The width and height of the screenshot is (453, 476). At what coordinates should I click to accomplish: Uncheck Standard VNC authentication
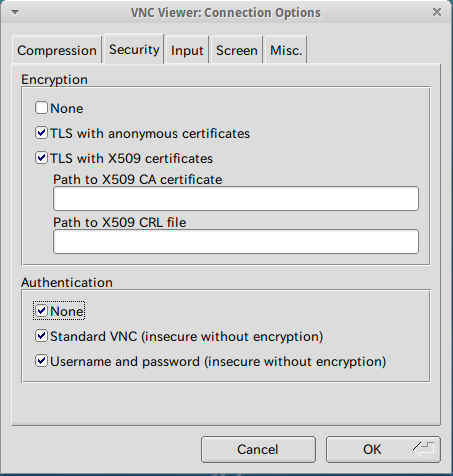coord(42,336)
